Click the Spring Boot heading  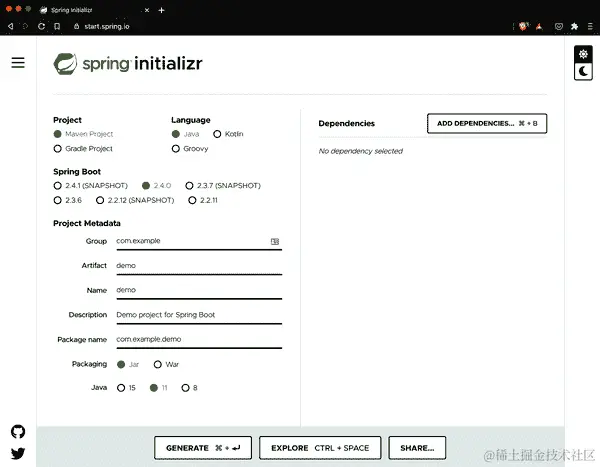coord(77,171)
